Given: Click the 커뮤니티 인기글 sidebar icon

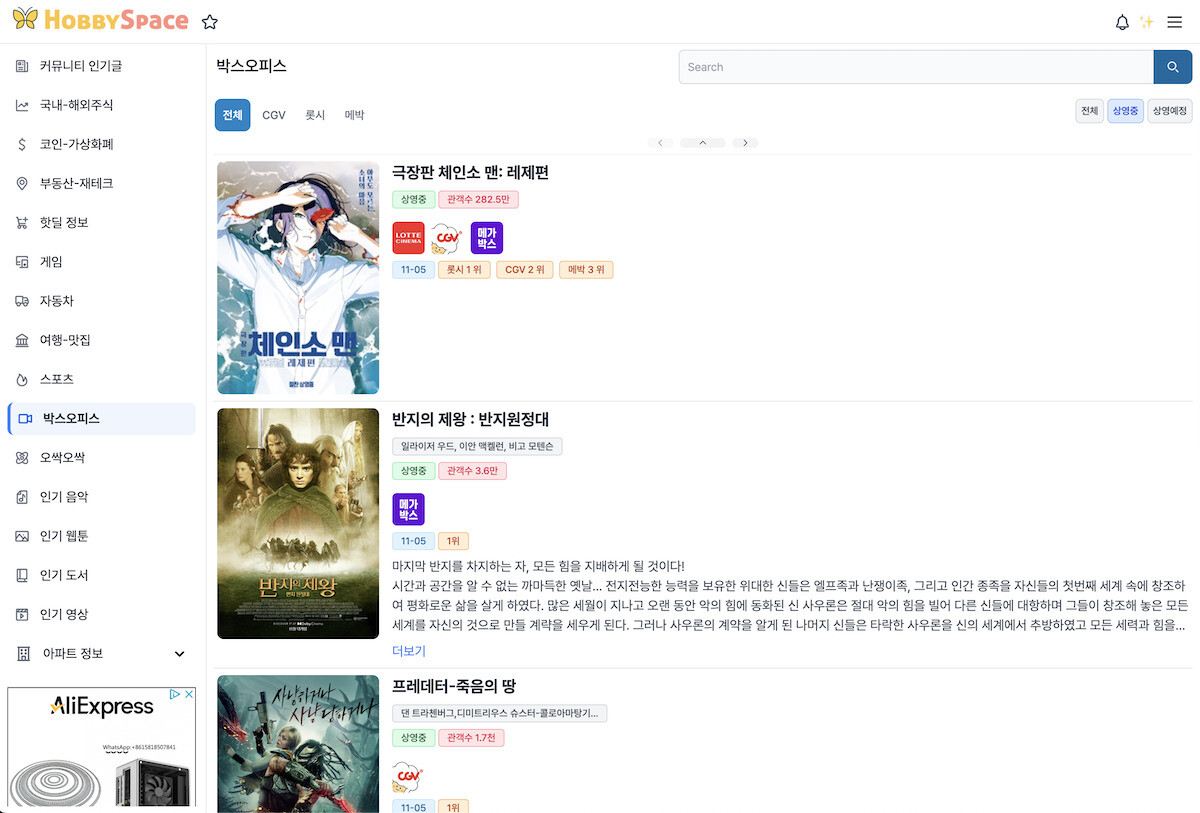Looking at the screenshot, I should (x=22, y=66).
